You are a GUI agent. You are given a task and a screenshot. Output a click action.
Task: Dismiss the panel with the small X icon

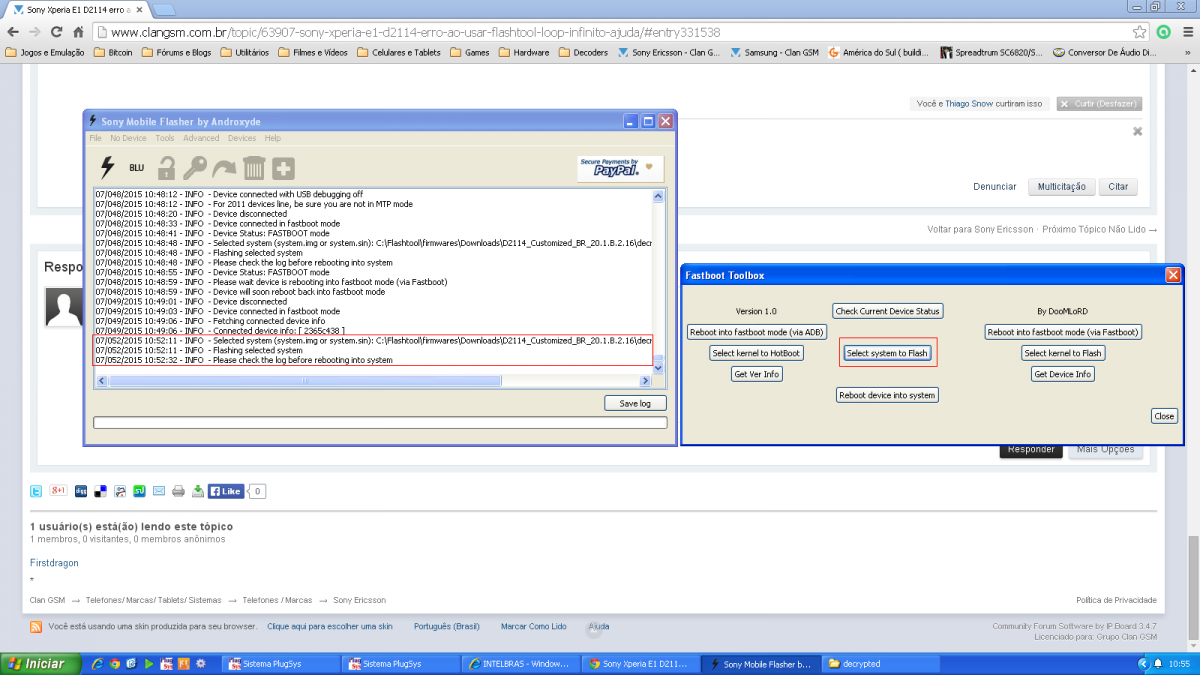(1137, 131)
